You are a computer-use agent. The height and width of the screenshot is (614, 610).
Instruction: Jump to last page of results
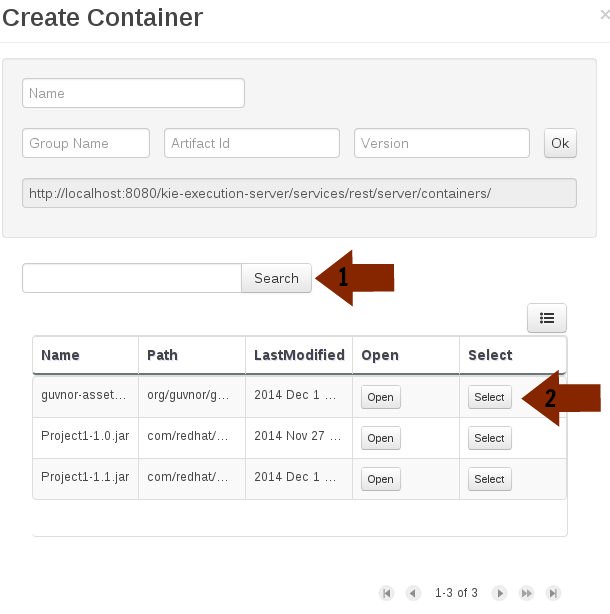(x=553, y=593)
